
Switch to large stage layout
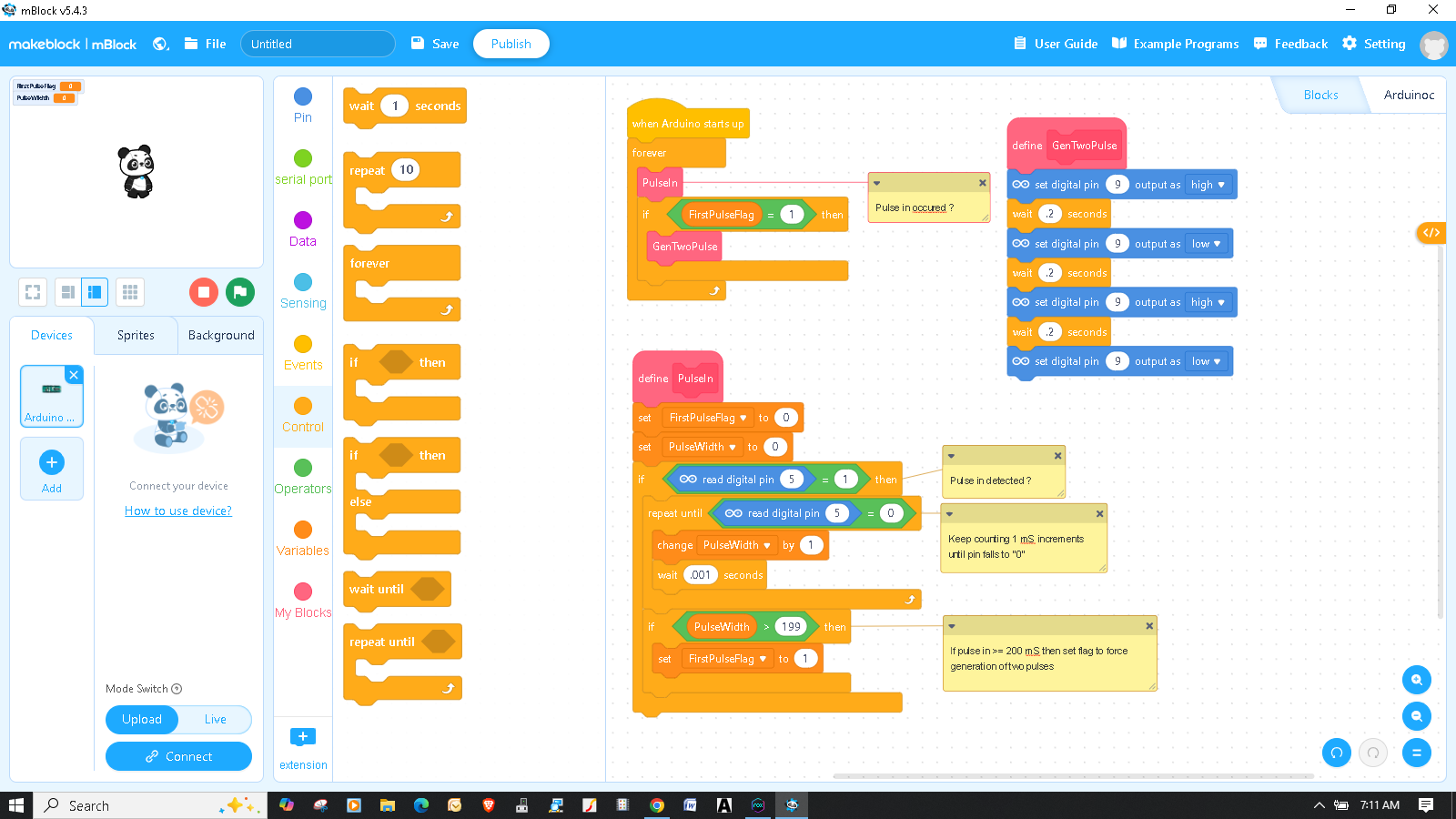pos(94,292)
